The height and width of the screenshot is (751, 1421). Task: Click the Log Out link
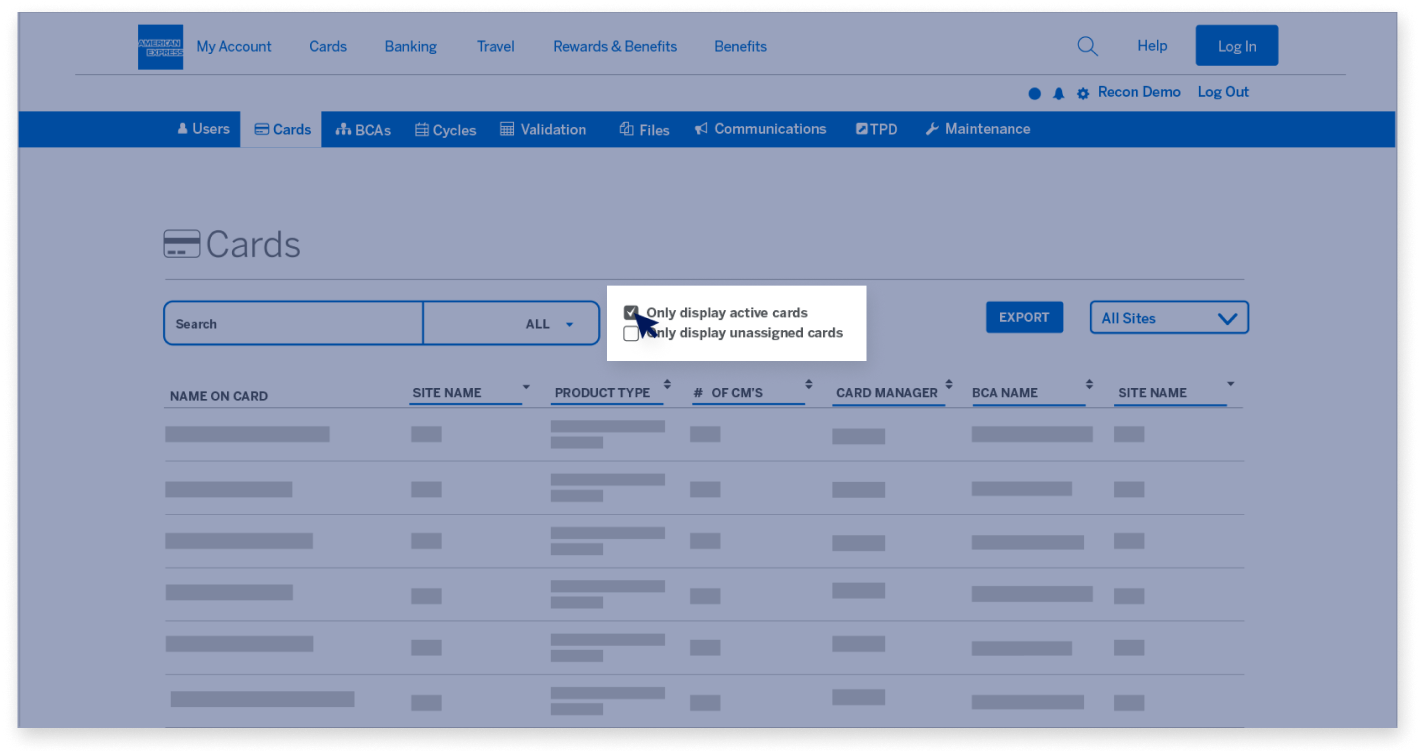click(1223, 92)
